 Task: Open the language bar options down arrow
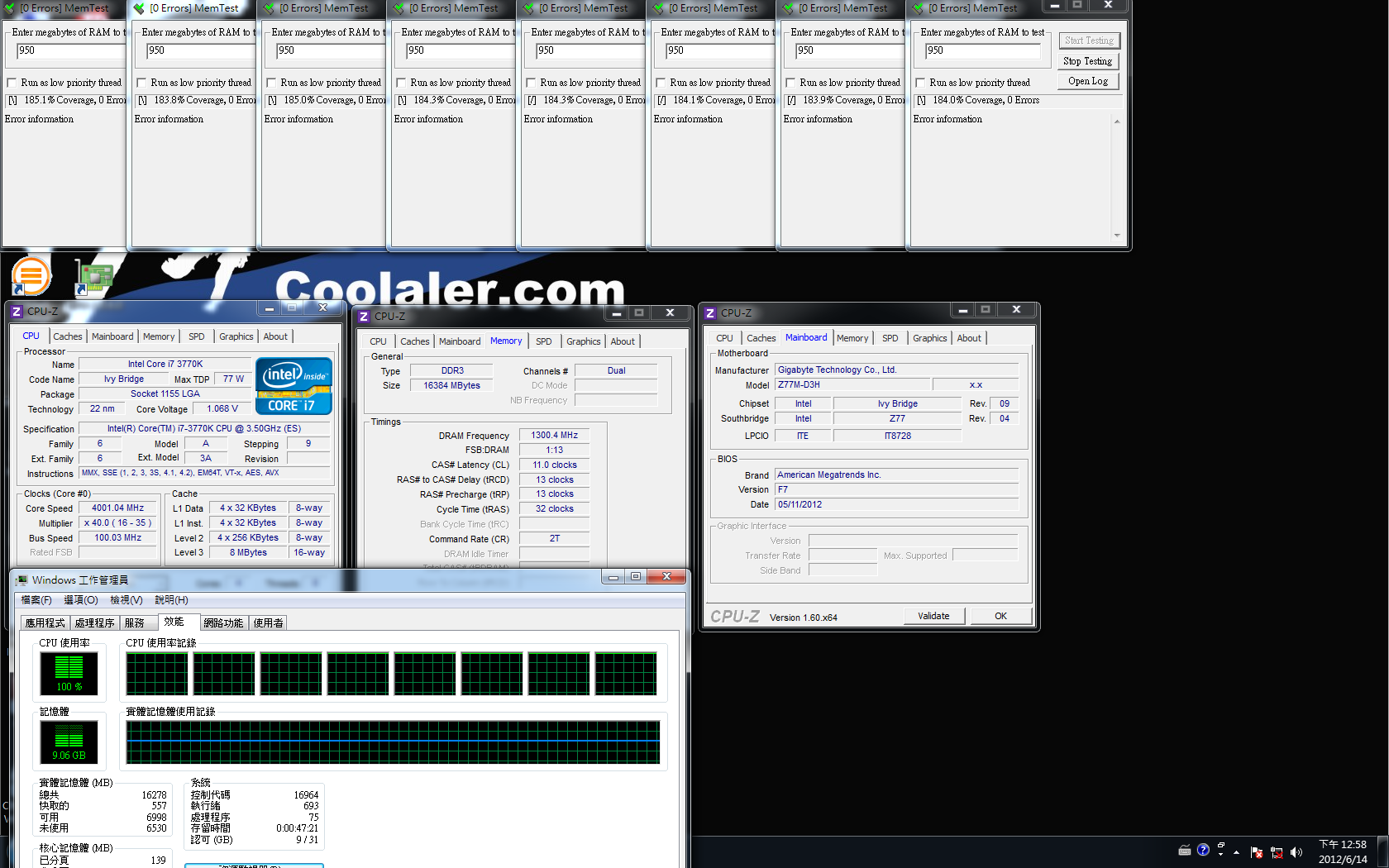pos(1221,854)
